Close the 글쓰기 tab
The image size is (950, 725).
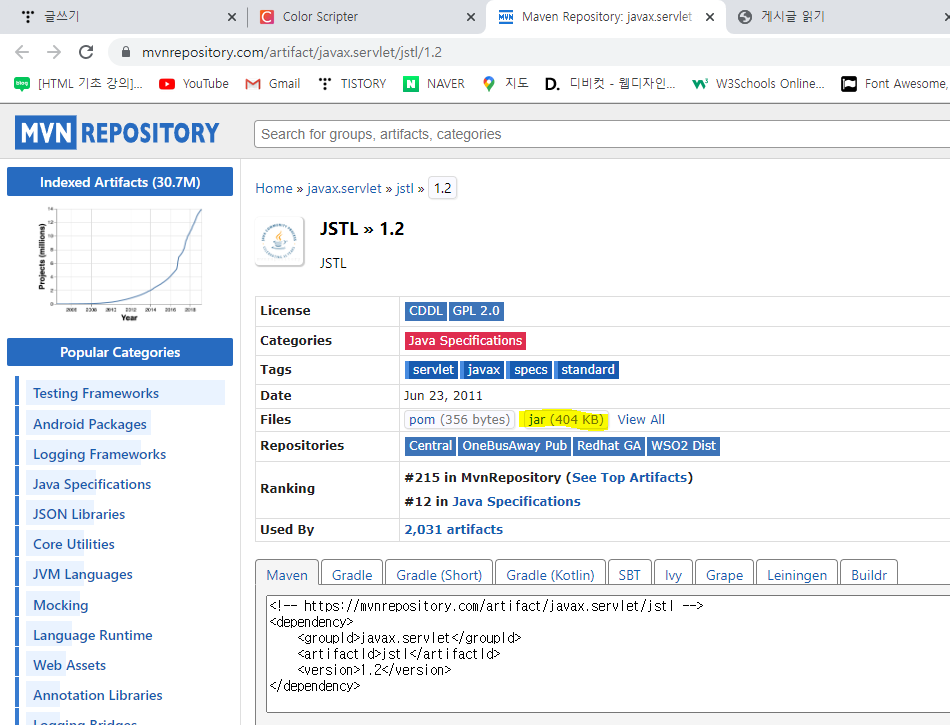[231, 17]
